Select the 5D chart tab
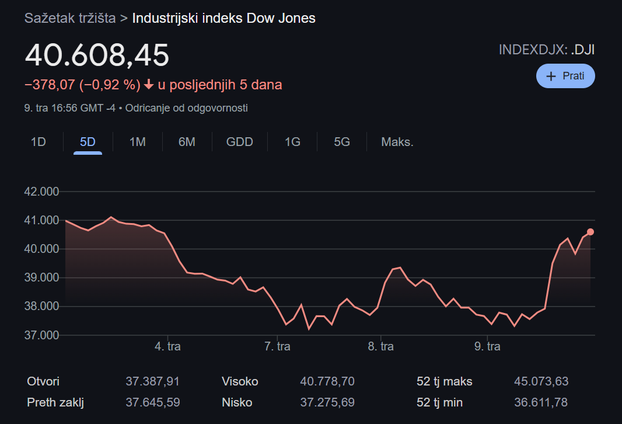Image resolution: width=622 pixels, height=424 pixels. (x=88, y=142)
